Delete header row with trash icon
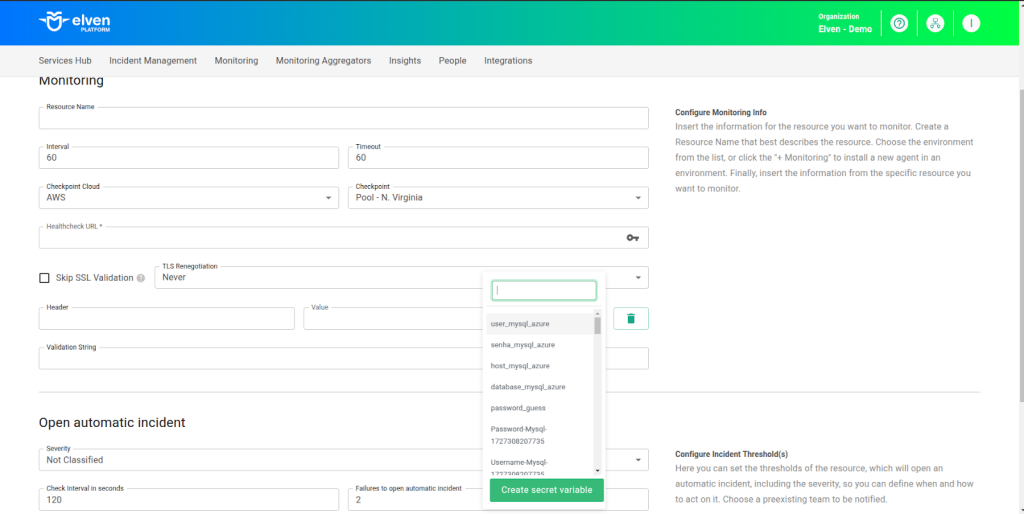 (630, 318)
